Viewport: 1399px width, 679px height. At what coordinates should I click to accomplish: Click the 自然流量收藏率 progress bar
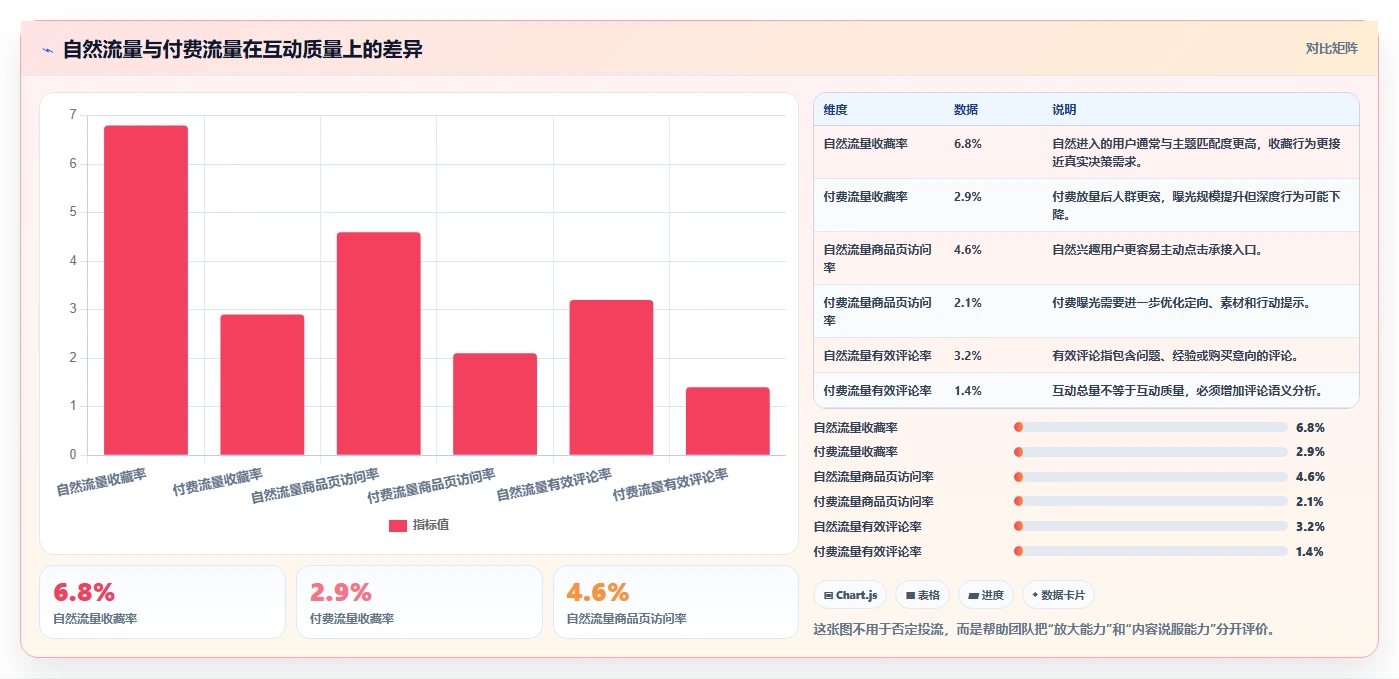[1151, 427]
